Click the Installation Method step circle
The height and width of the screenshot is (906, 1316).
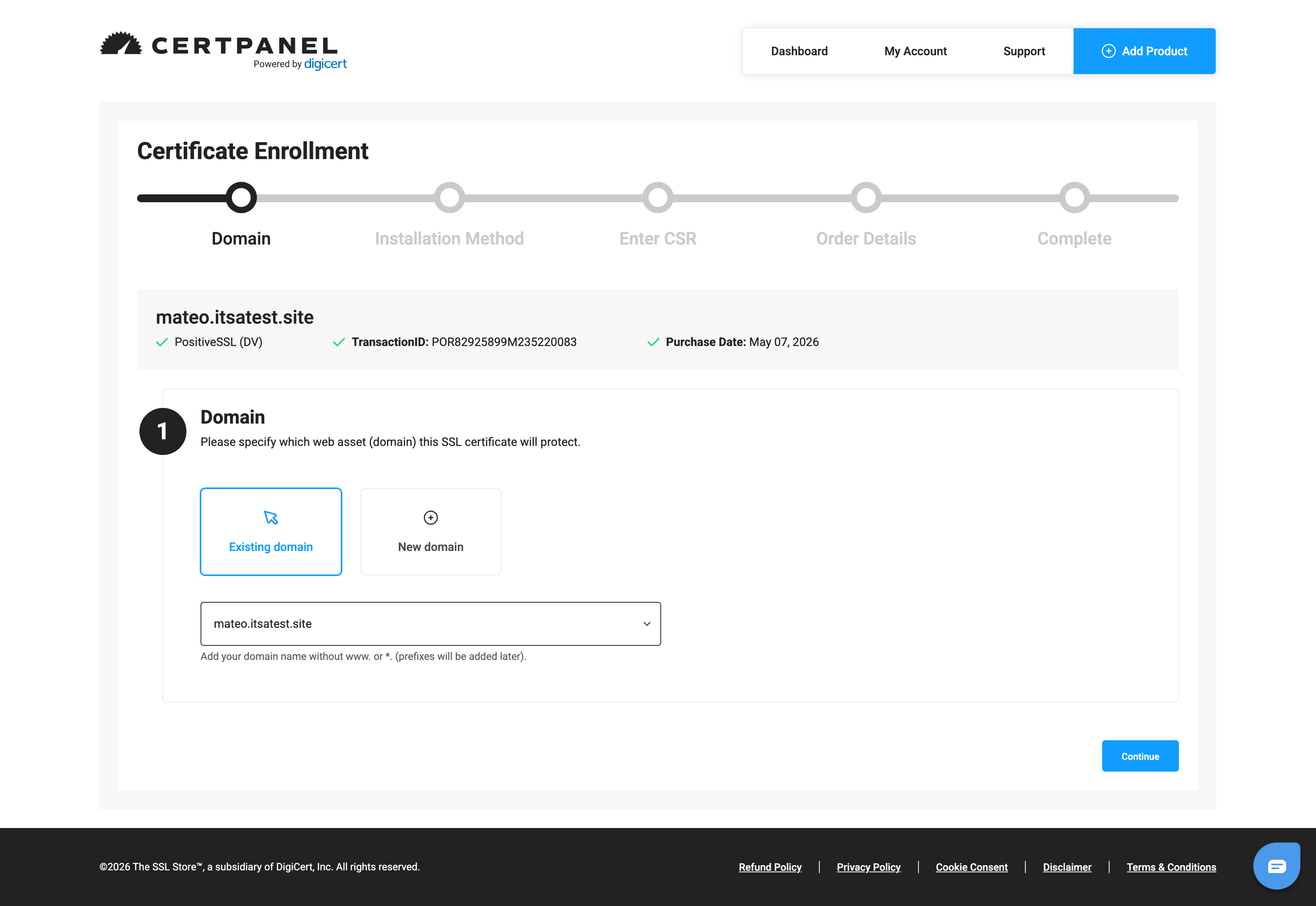click(x=449, y=198)
